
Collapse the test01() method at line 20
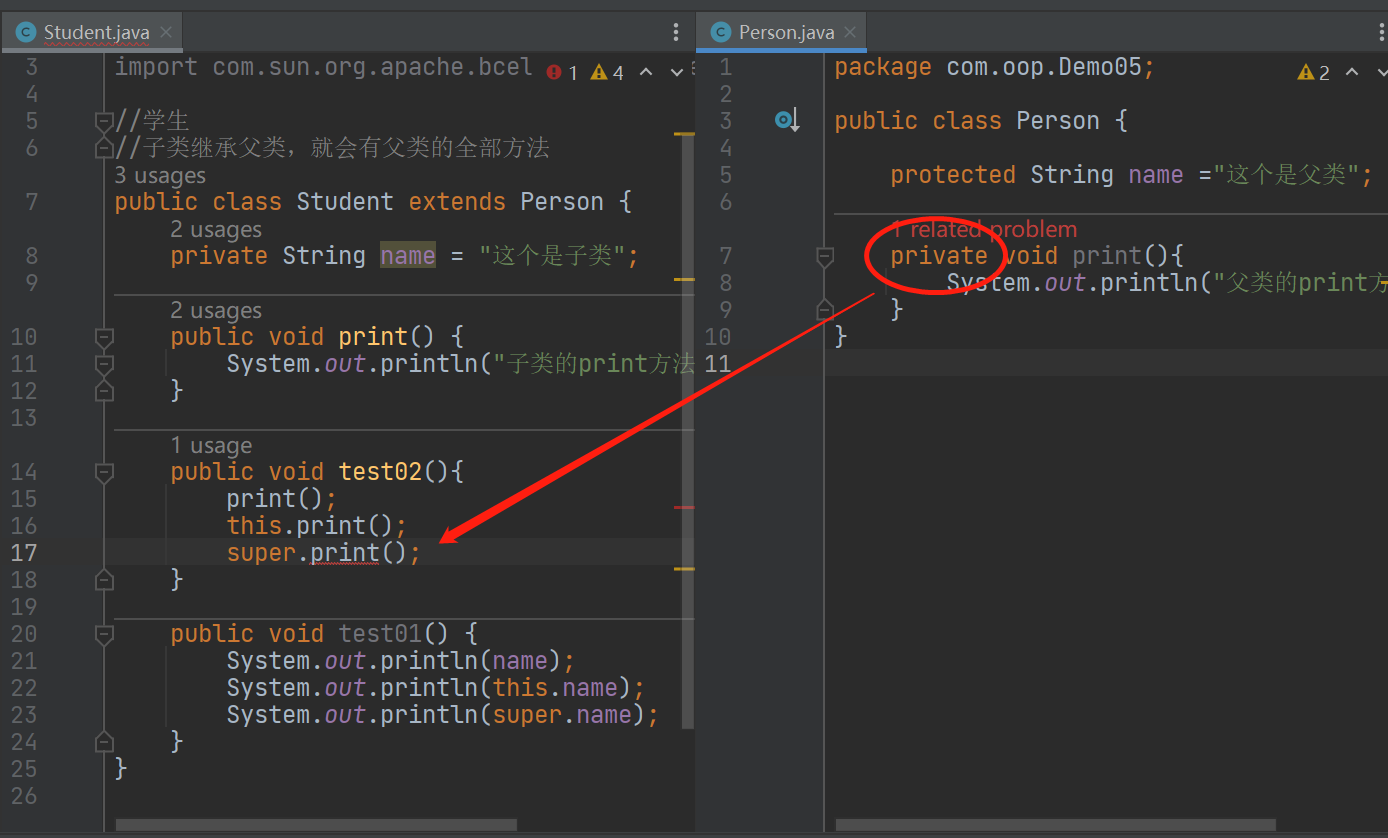pyautogui.click(x=104, y=634)
